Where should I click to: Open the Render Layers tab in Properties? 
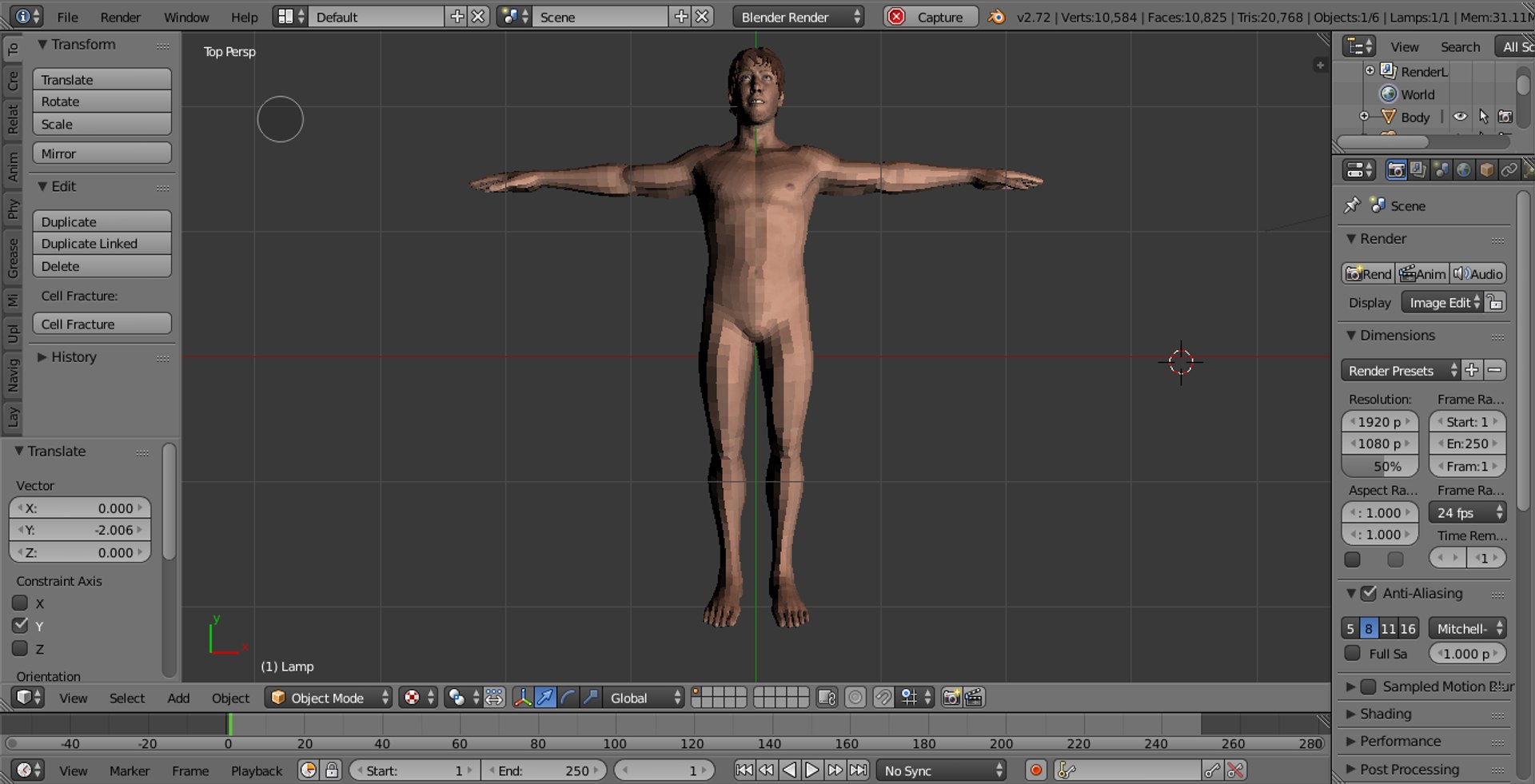[x=1418, y=170]
